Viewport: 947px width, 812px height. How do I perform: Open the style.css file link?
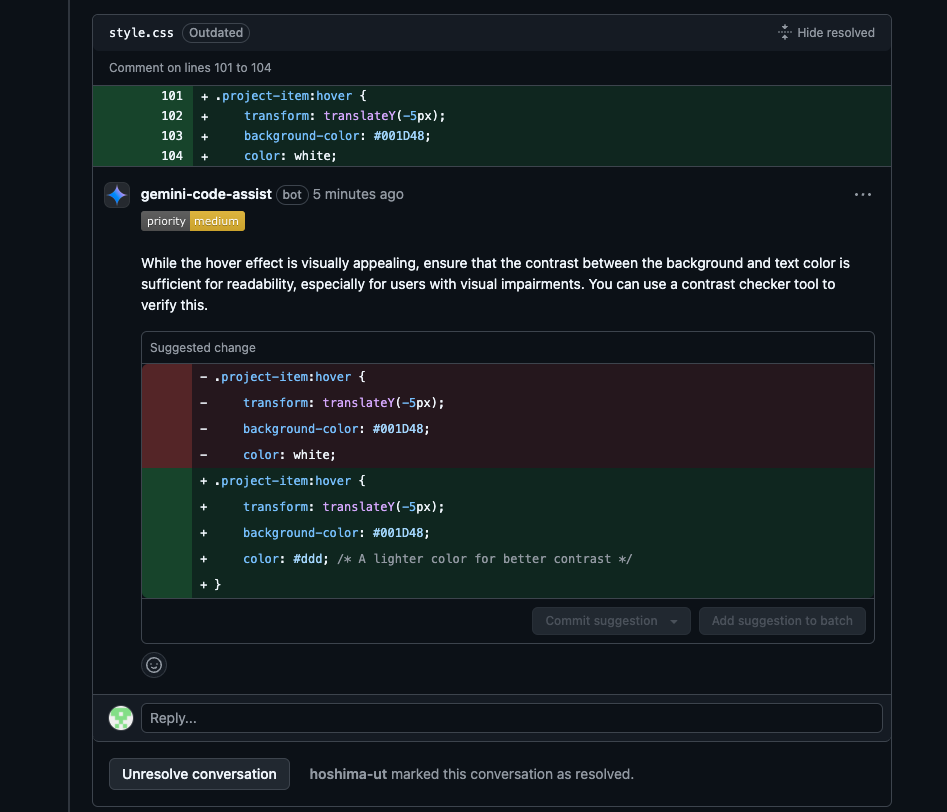click(x=141, y=33)
